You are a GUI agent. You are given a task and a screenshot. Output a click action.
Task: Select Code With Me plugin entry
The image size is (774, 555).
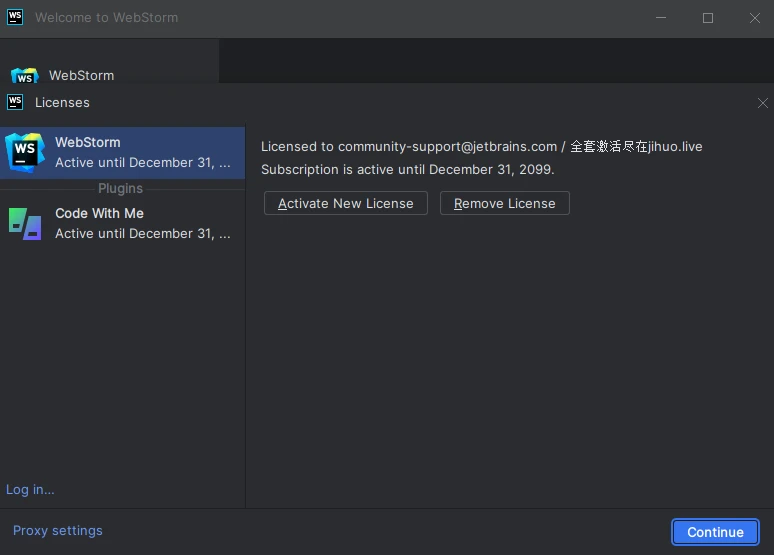point(122,223)
